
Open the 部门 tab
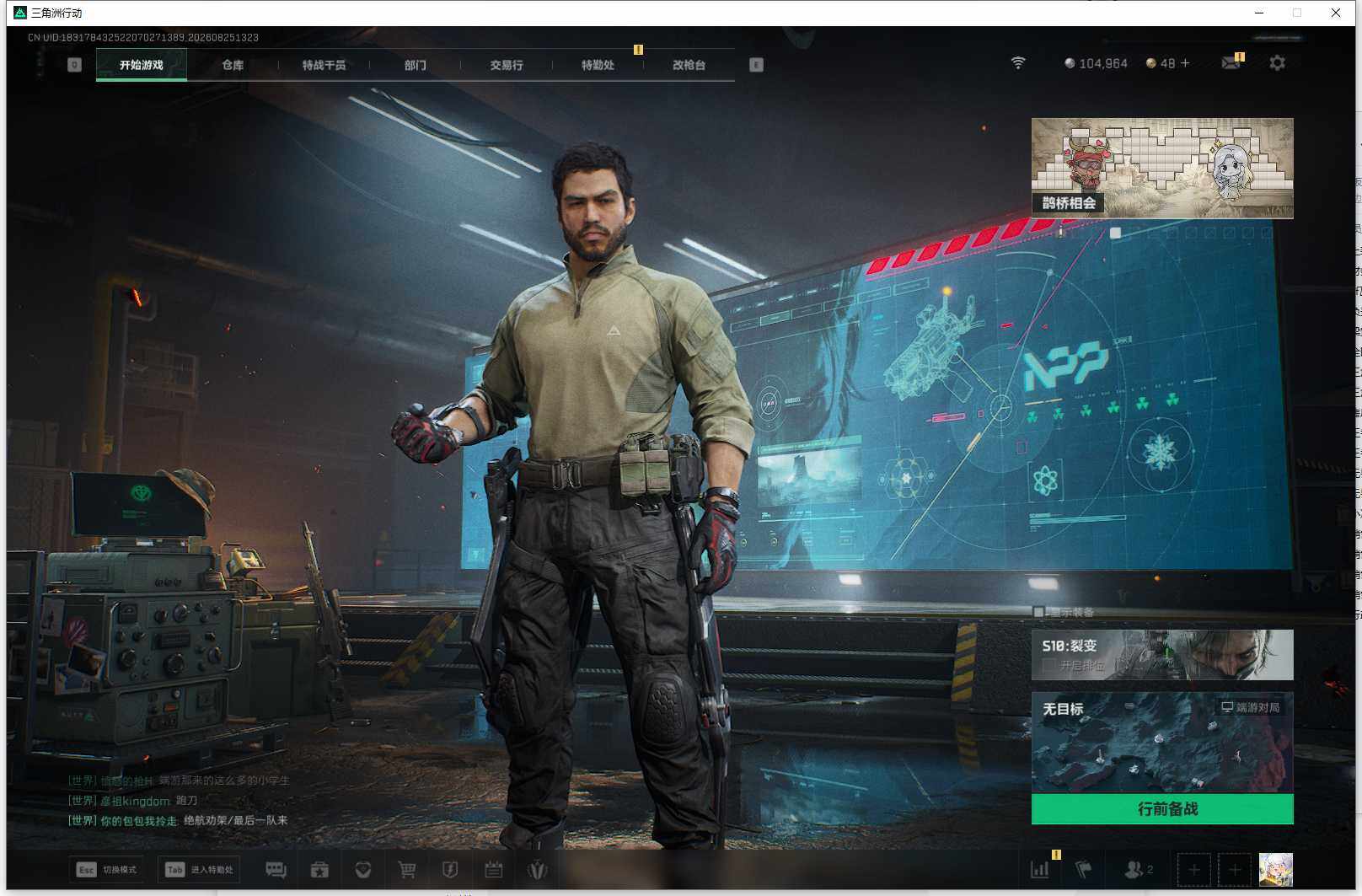pyautogui.click(x=415, y=65)
